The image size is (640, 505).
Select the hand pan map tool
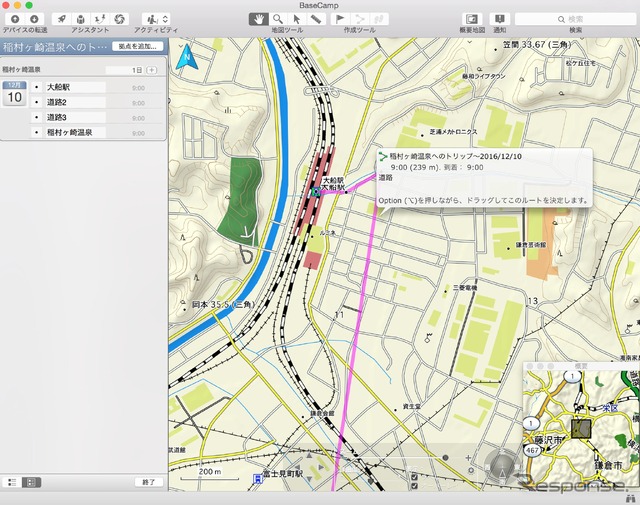(259, 19)
